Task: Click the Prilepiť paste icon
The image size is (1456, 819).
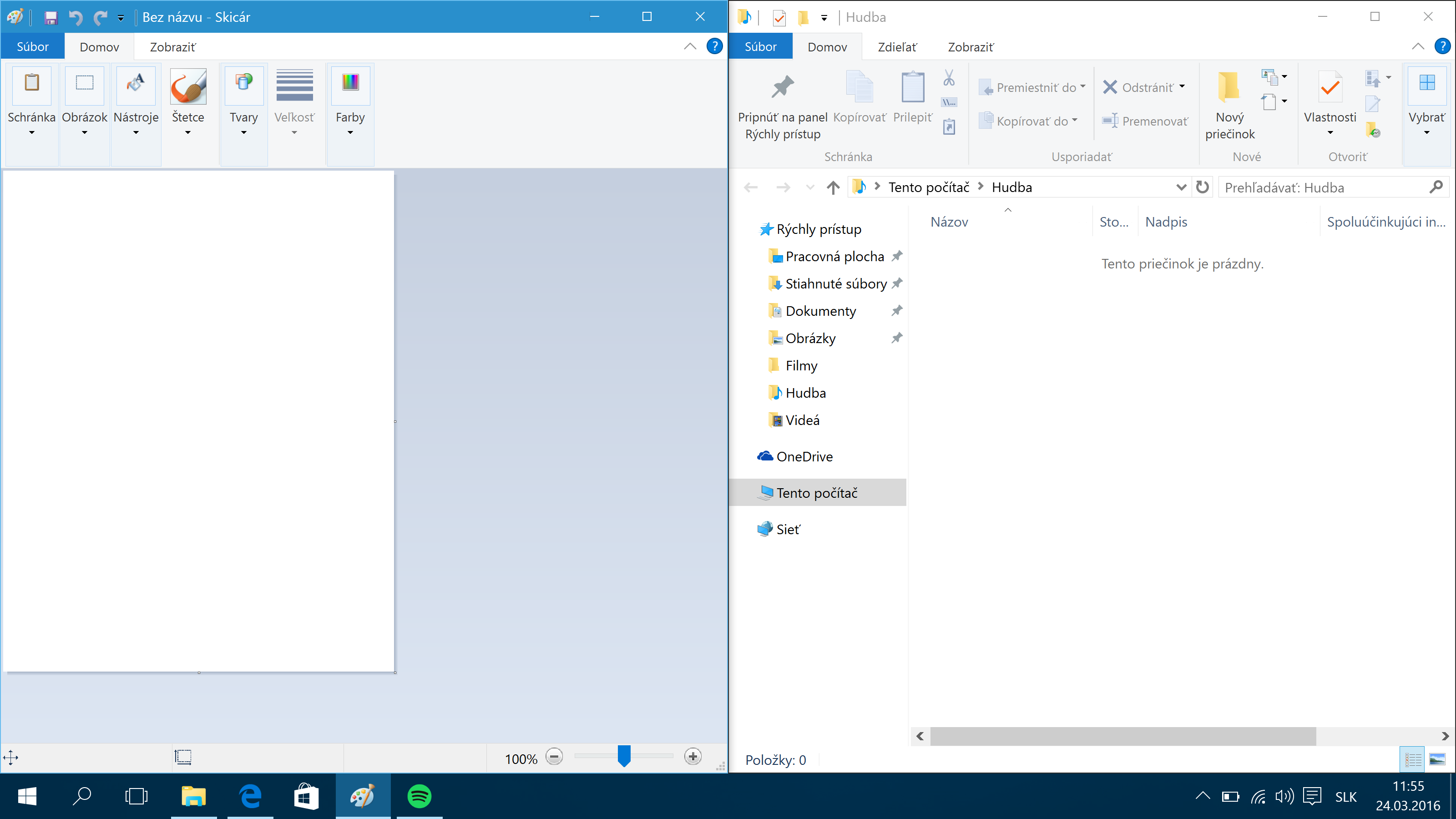Action: 913,86
